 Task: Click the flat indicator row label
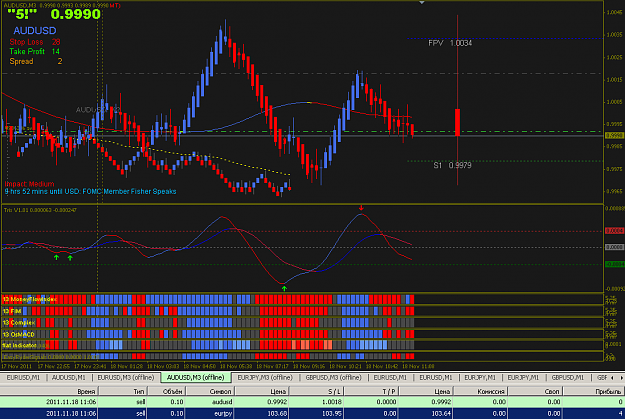(20, 345)
